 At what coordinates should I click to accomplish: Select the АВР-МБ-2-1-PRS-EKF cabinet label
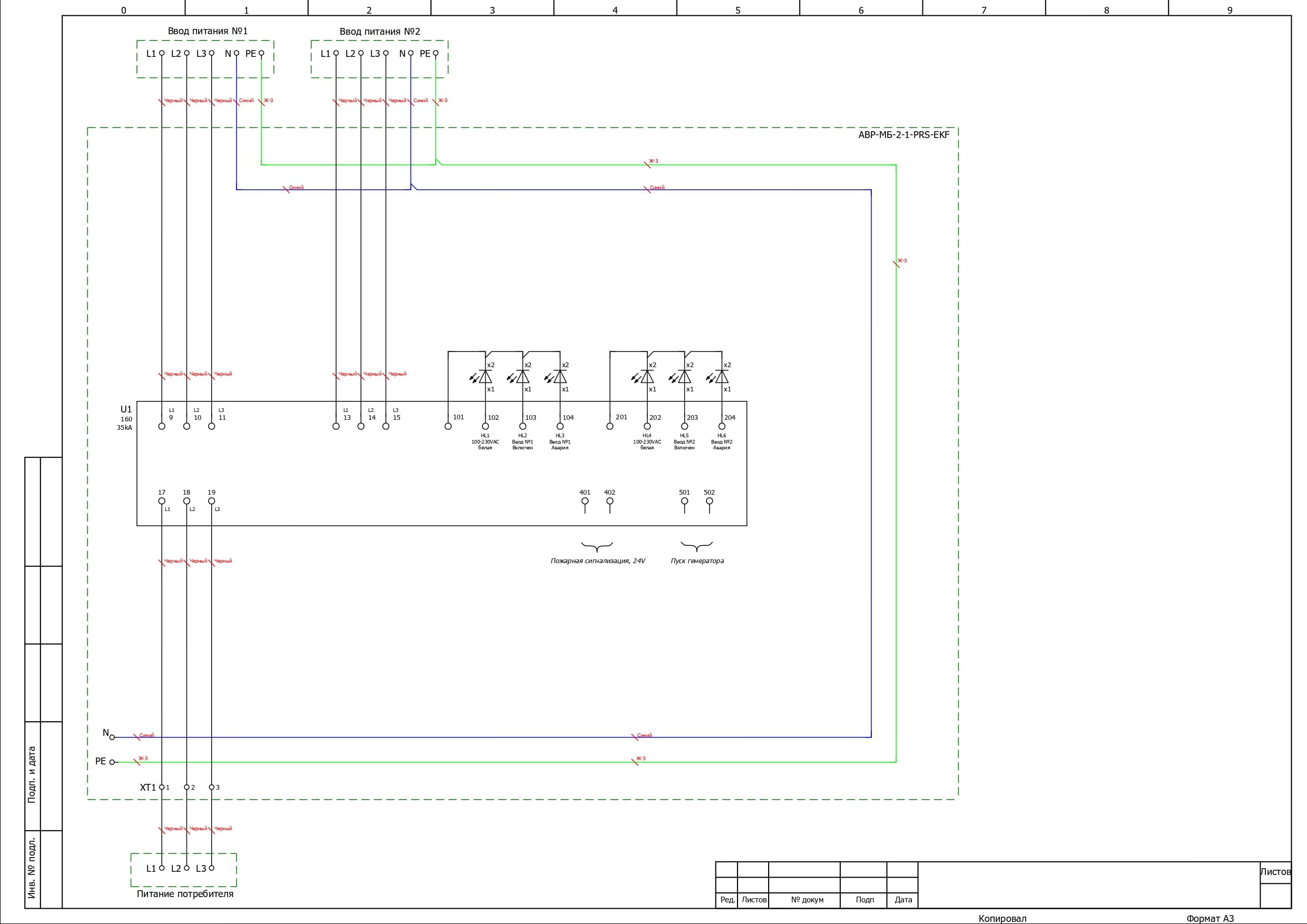tap(903, 135)
